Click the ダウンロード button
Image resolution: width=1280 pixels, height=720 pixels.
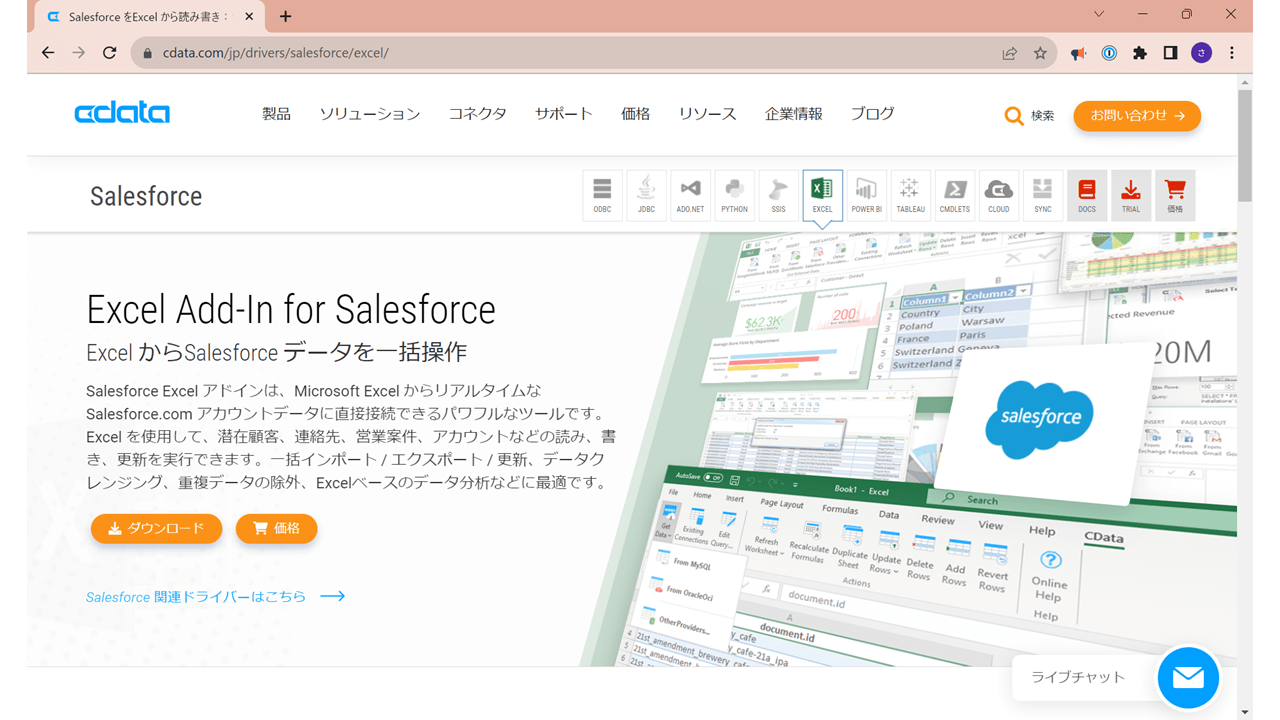coord(156,529)
